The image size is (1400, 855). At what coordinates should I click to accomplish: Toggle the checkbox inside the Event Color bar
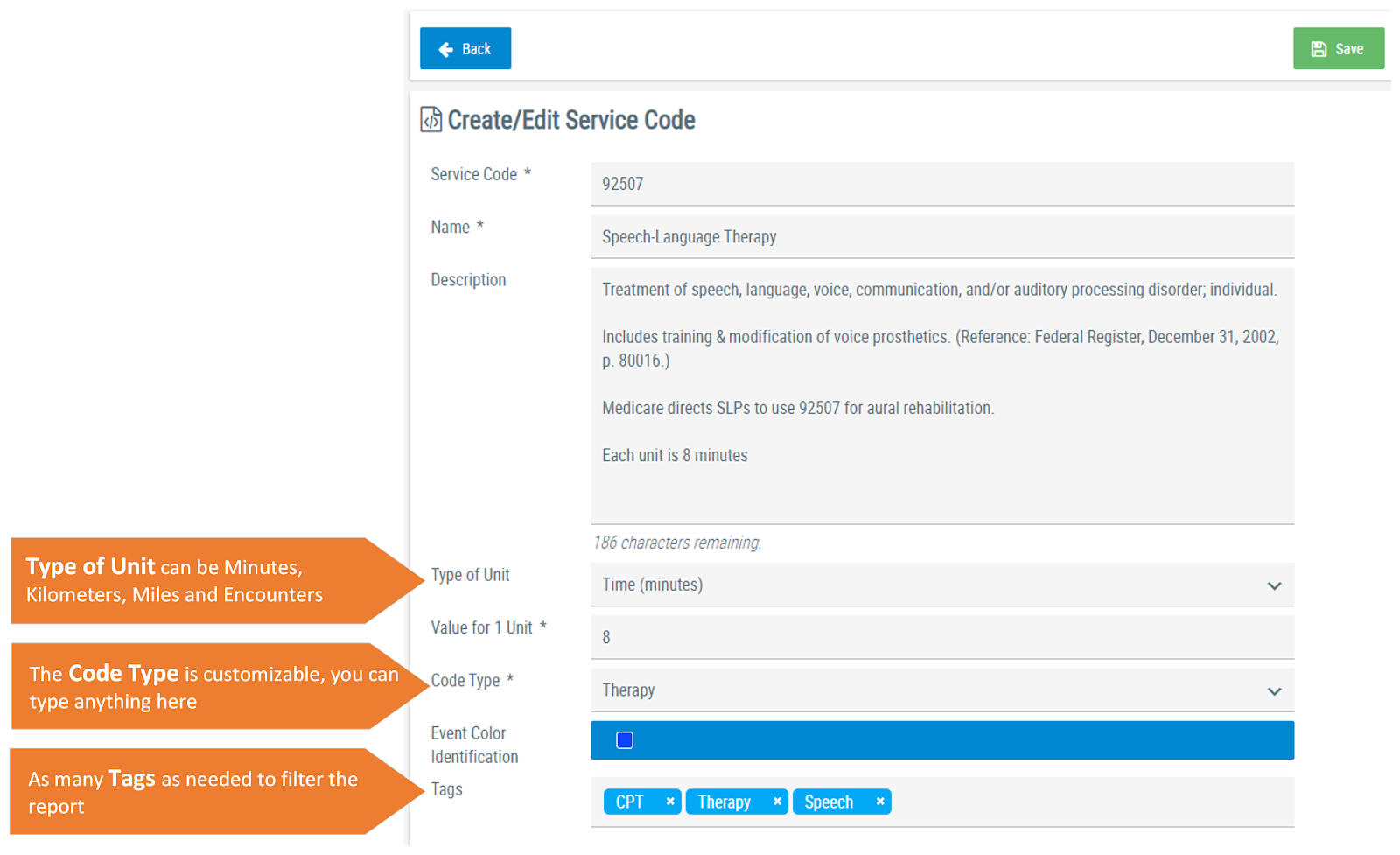point(624,739)
